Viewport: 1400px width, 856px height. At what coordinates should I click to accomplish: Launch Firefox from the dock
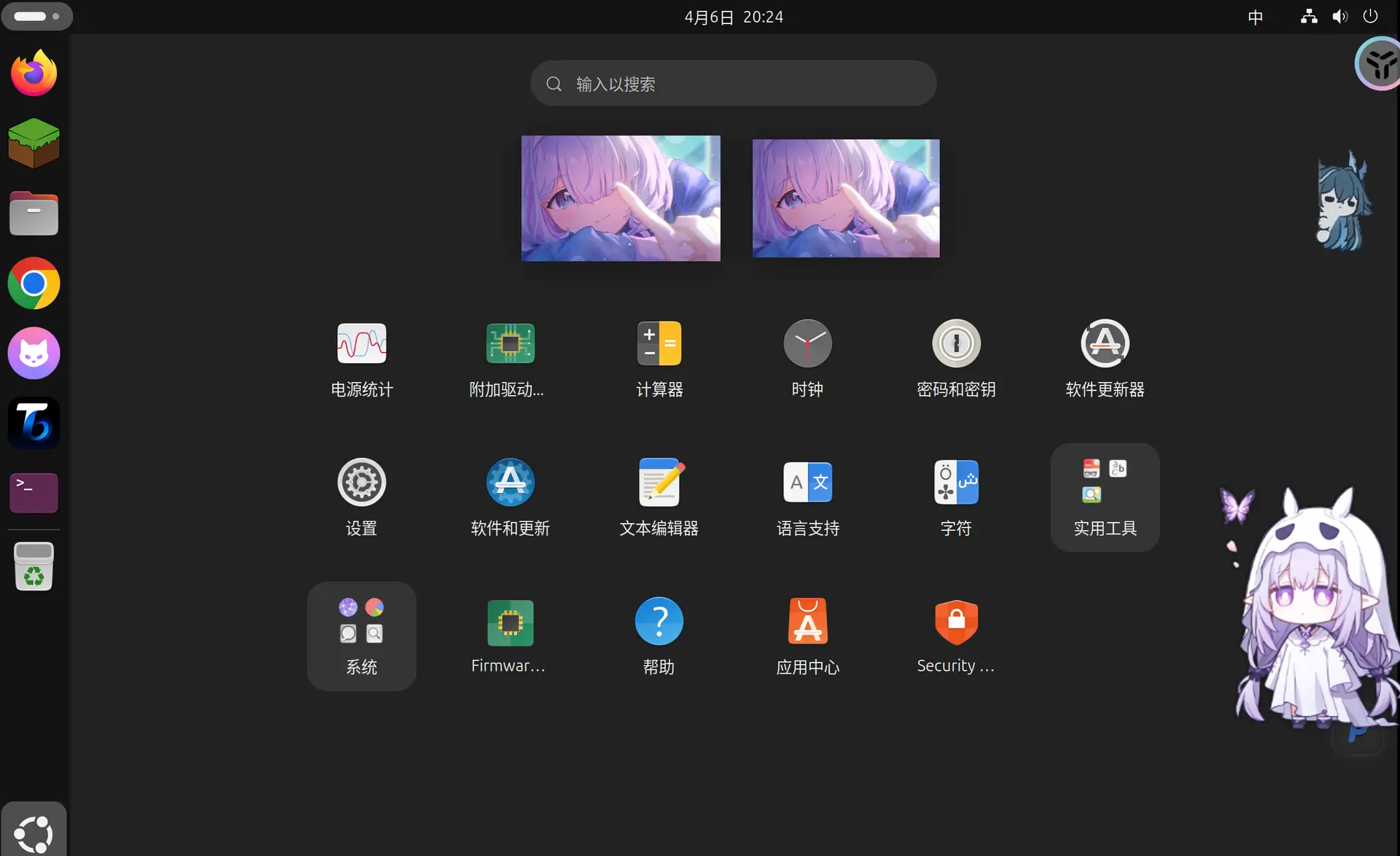click(34, 73)
